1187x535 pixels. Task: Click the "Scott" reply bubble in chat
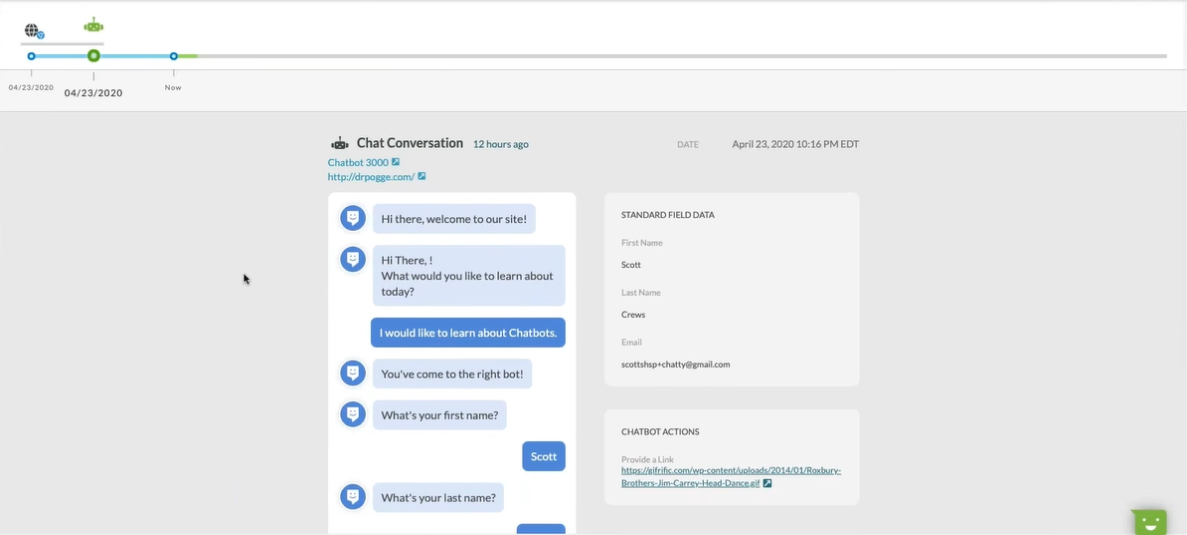coord(543,456)
